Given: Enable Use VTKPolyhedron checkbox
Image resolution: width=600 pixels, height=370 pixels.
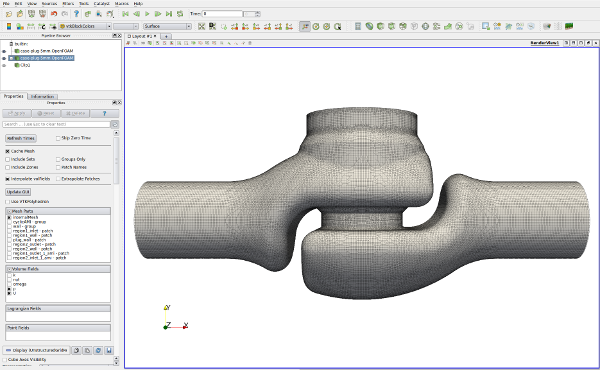Looking at the screenshot, I should [8, 202].
